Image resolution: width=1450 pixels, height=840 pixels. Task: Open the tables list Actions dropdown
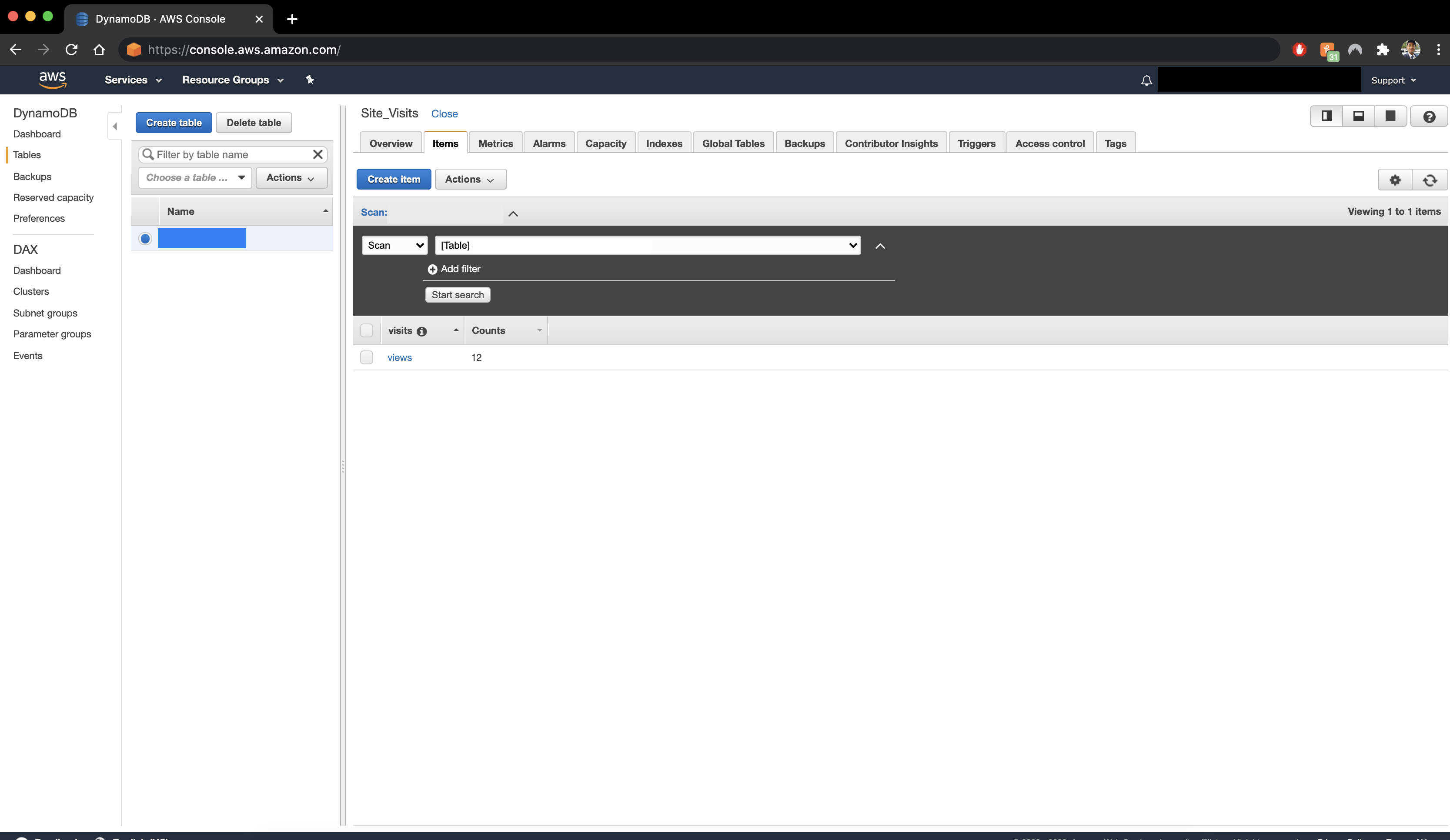[291, 178]
